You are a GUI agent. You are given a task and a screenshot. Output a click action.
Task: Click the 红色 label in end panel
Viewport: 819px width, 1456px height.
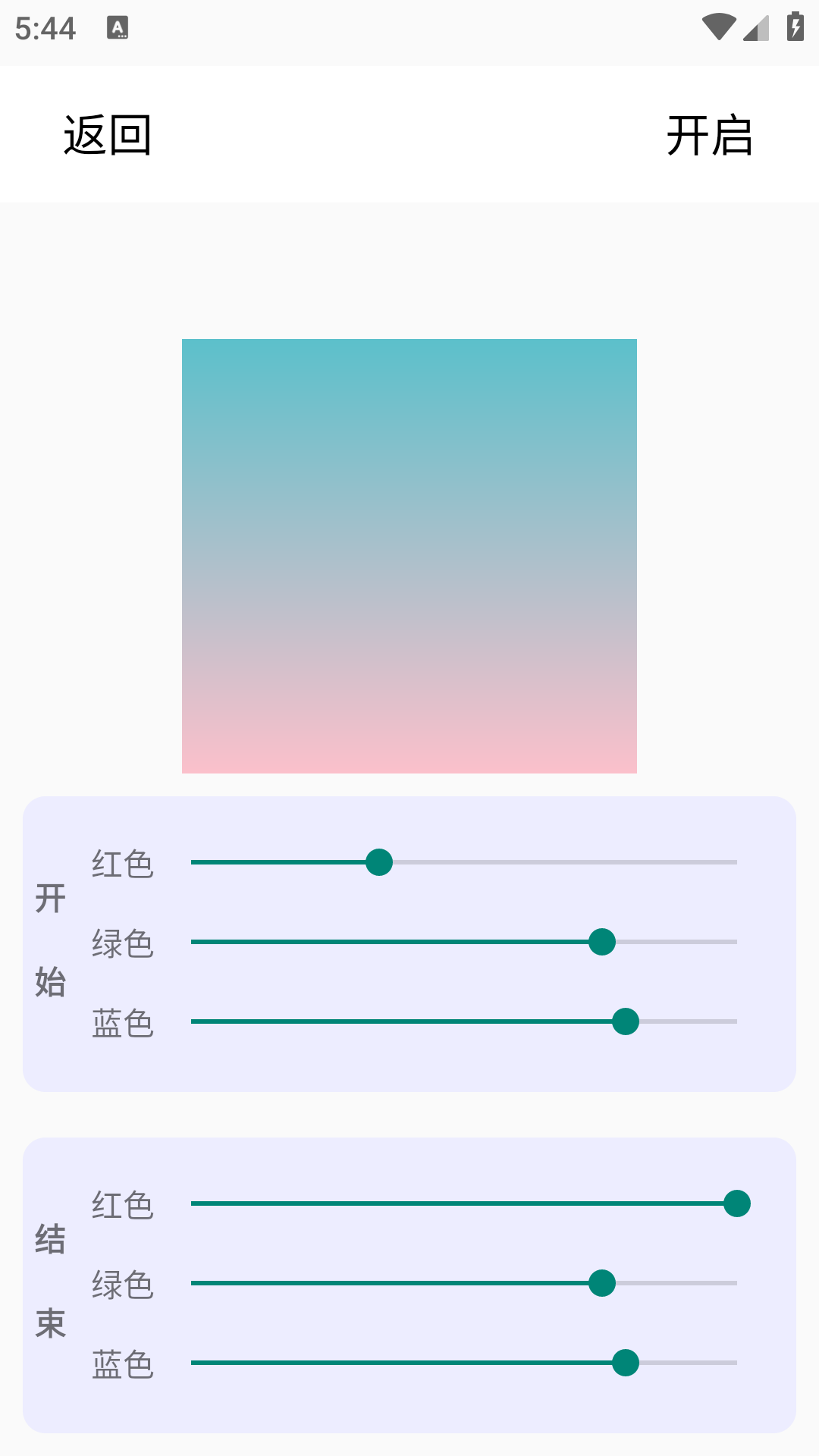[x=123, y=1205]
